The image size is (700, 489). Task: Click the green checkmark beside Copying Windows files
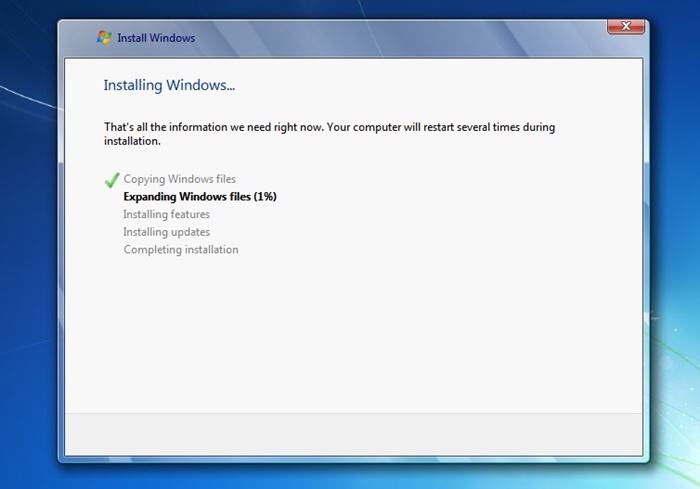pos(112,180)
